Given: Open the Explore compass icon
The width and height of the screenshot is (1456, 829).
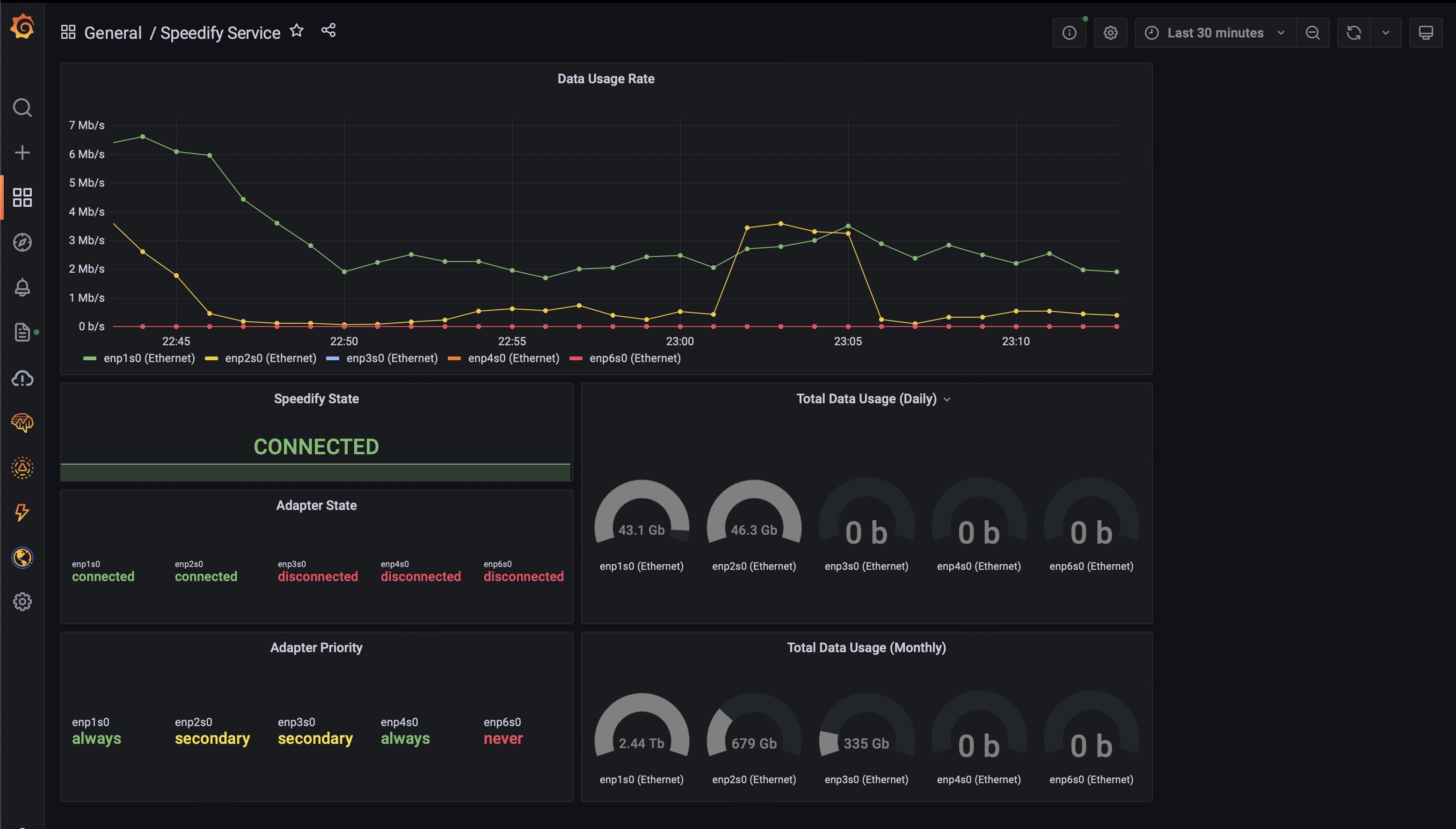Looking at the screenshot, I should coord(22,242).
